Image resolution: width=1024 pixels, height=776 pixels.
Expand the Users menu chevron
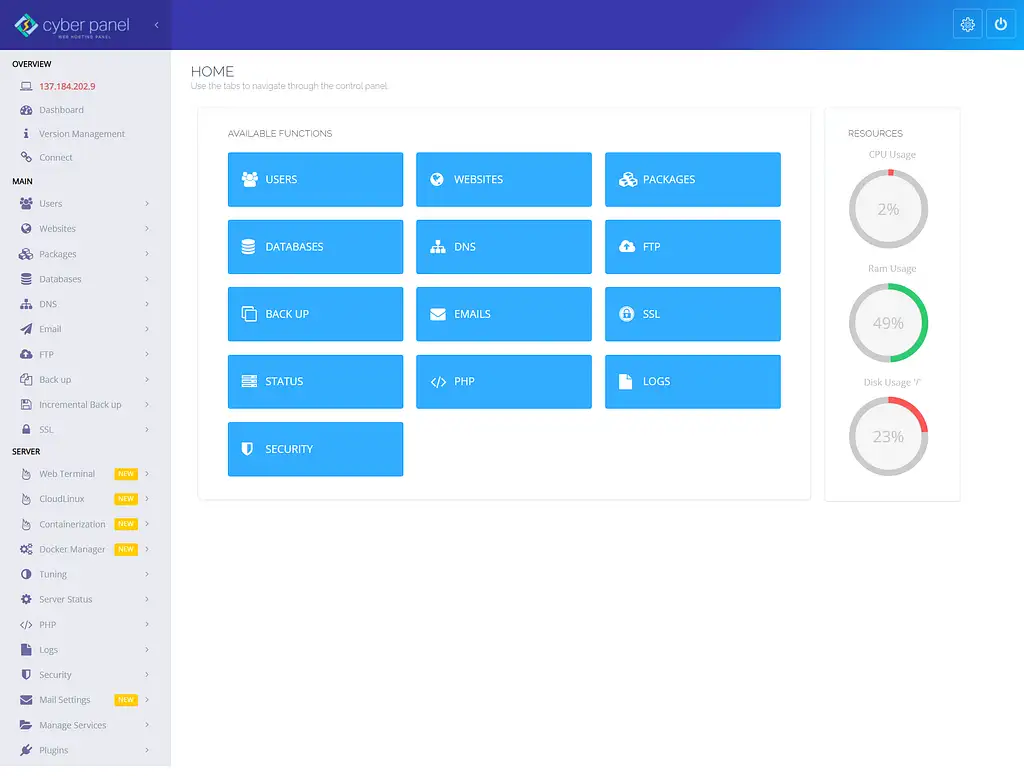(147, 203)
